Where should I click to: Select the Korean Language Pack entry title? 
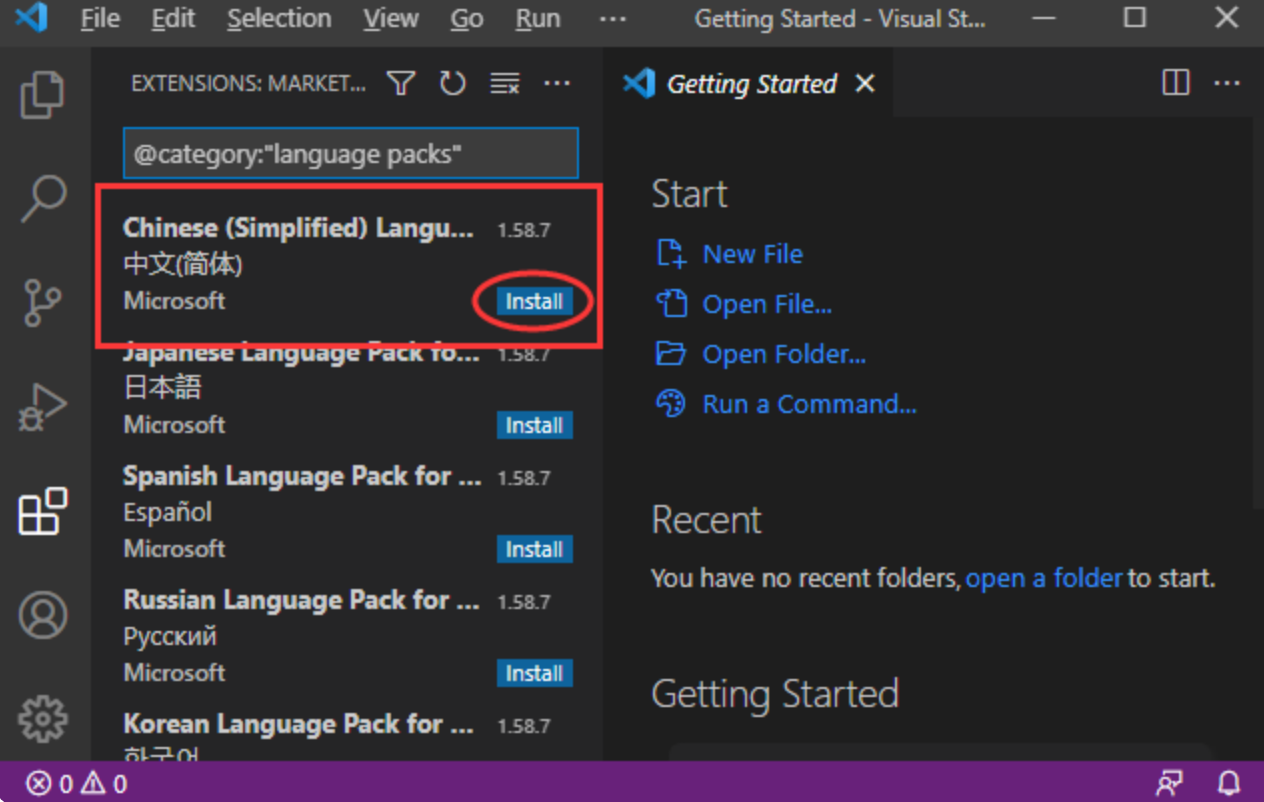pos(298,724)
